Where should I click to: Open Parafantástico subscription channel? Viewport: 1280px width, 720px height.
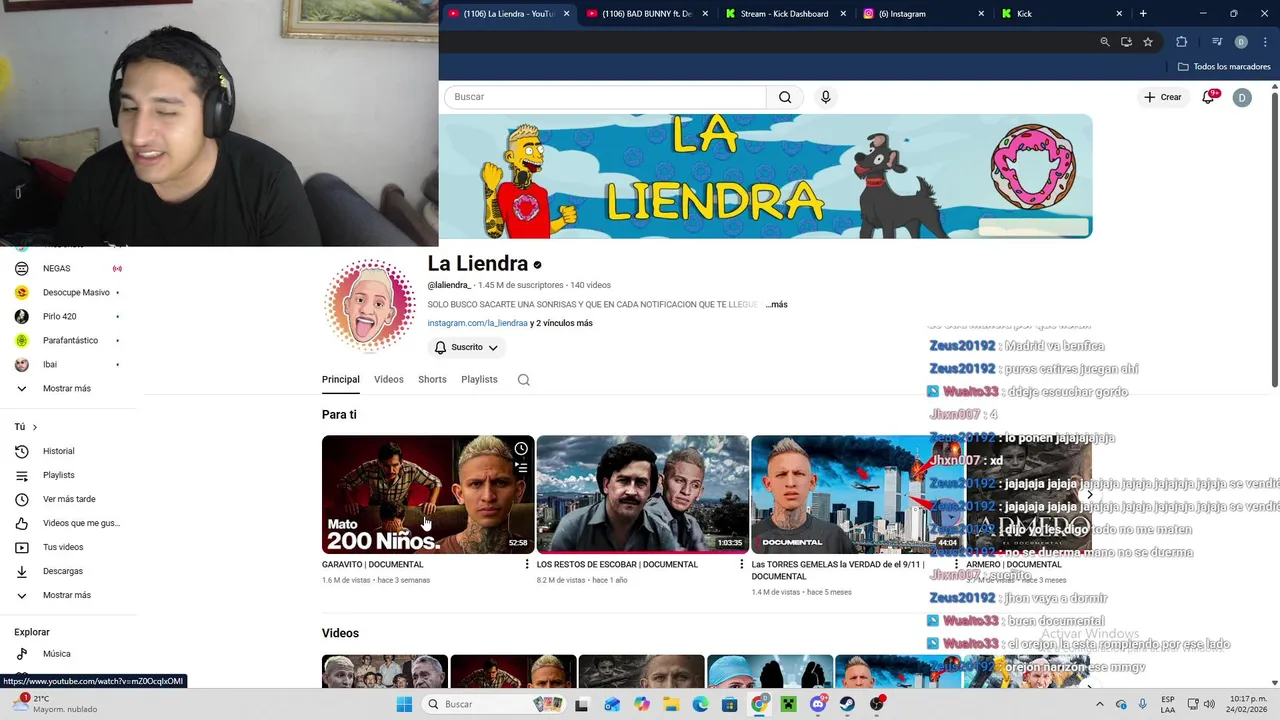pyautogui.click(x=68, y=340)
